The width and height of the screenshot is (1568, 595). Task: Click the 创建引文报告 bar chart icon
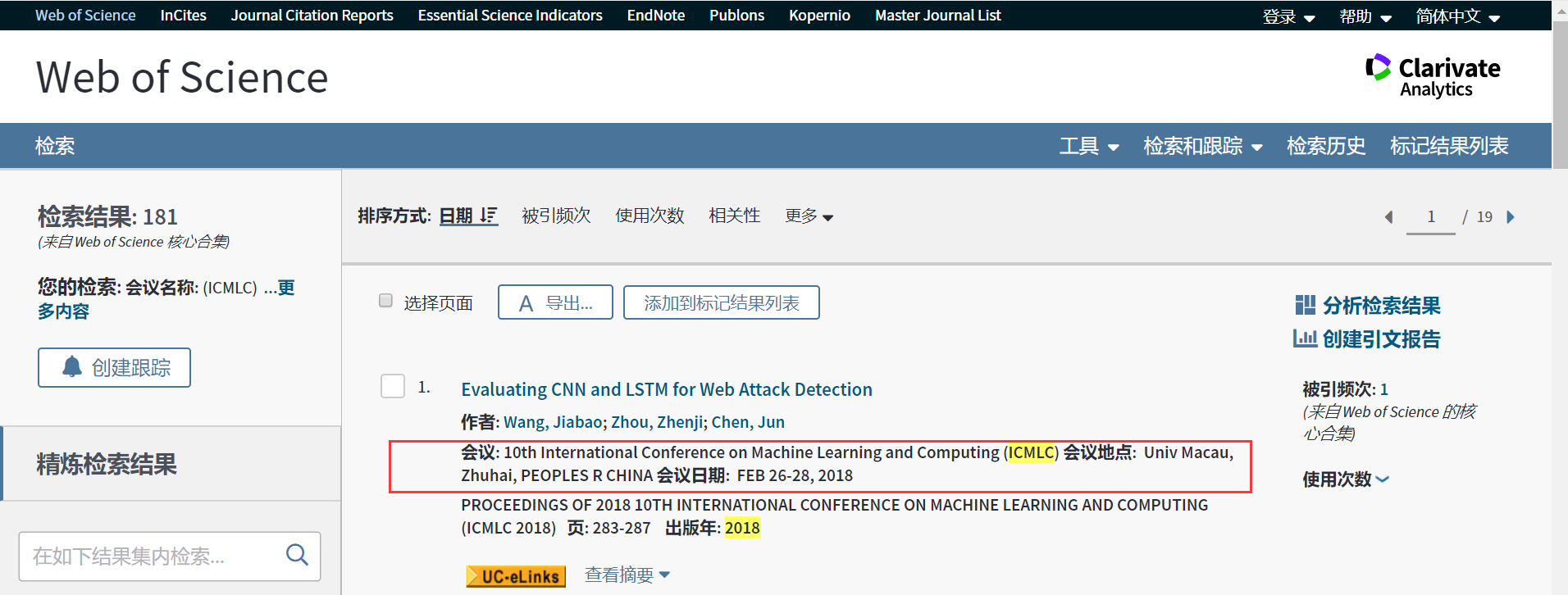[x=1306, y=338]
